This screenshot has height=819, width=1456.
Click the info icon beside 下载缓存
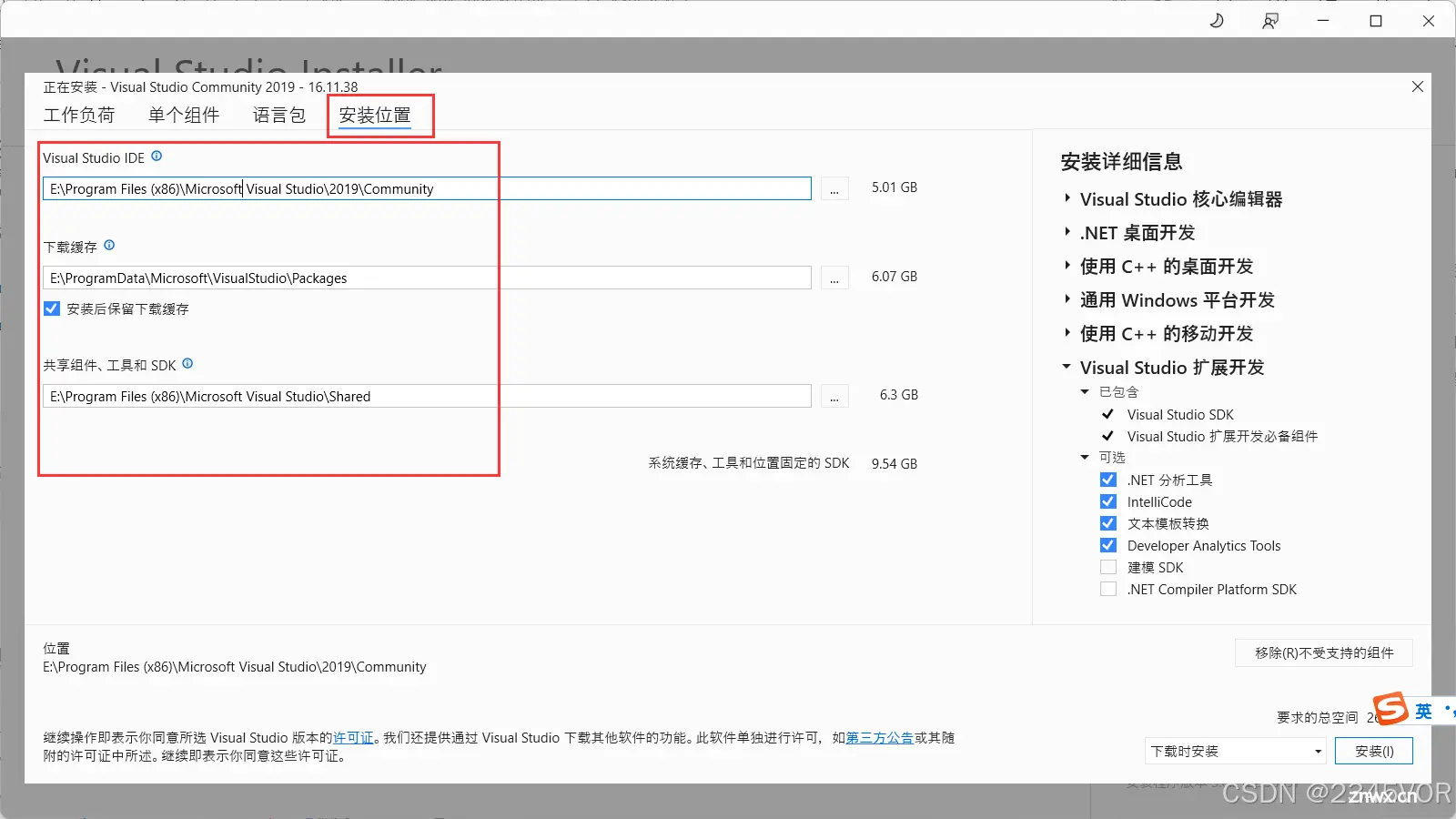click(109, 245)
